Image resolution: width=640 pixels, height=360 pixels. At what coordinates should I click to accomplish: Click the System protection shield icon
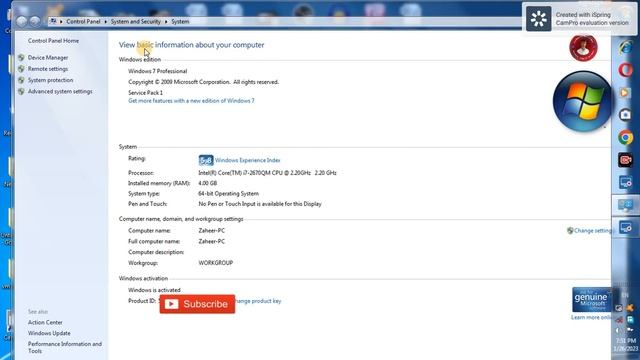[x=21, y=80]
